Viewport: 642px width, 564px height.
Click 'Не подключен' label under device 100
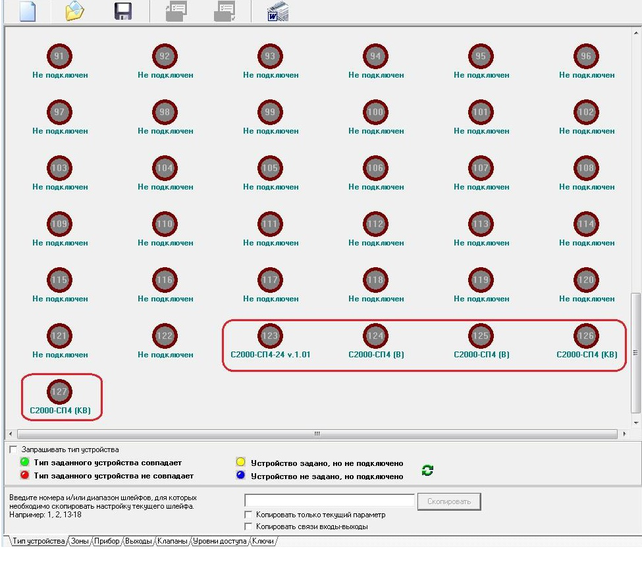click(376, 131)
